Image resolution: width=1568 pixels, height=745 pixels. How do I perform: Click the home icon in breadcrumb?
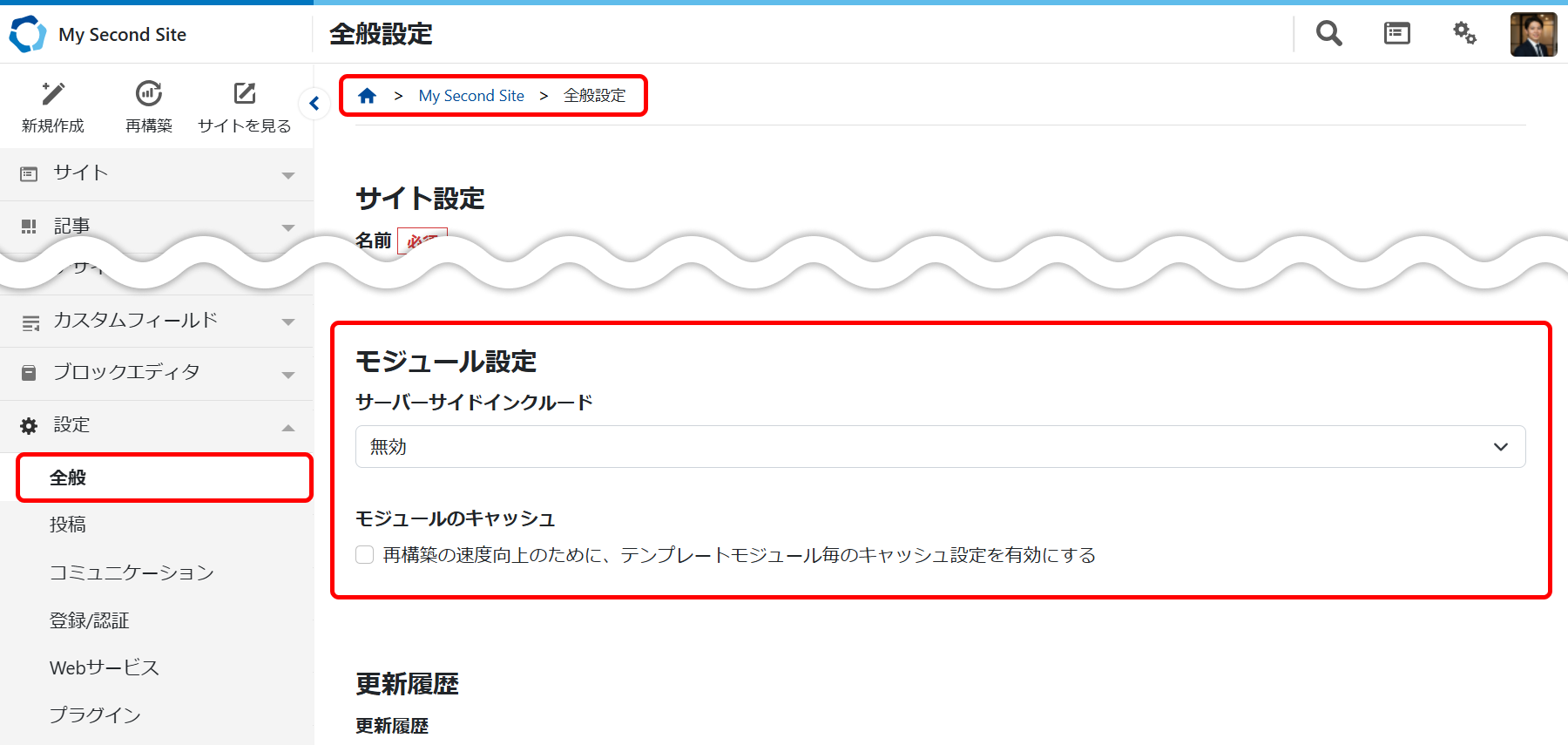pyautogui.click(x=368, y=96)
